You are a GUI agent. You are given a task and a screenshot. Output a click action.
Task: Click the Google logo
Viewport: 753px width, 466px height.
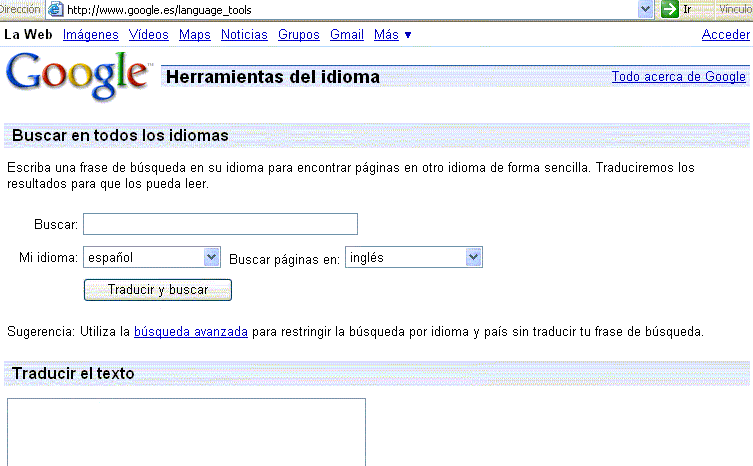click(x=78, y=76)
